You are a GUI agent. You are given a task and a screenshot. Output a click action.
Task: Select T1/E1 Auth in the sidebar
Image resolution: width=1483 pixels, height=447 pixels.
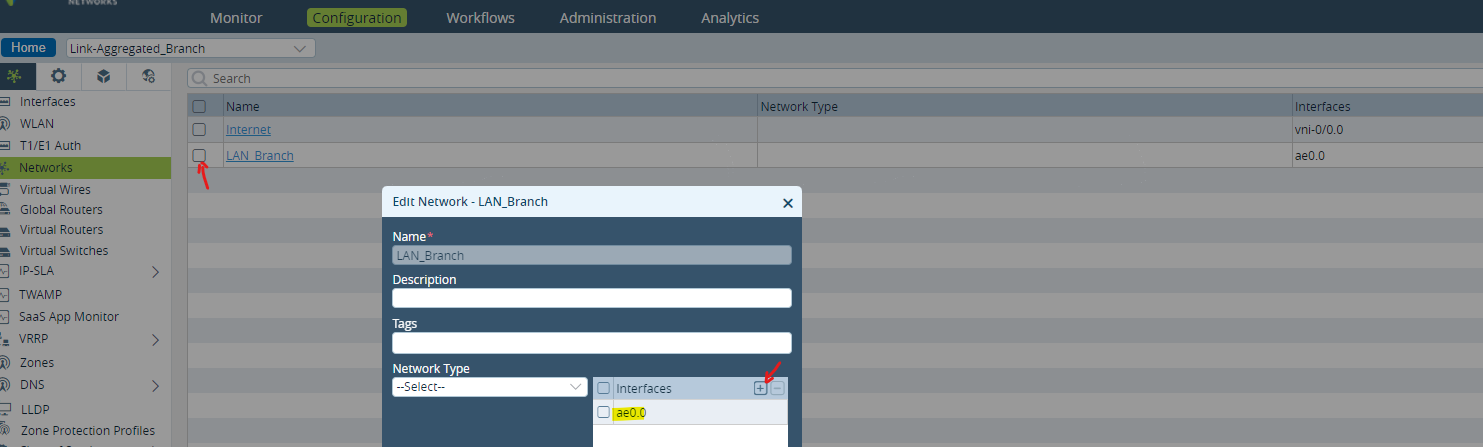tap(50, 146)
